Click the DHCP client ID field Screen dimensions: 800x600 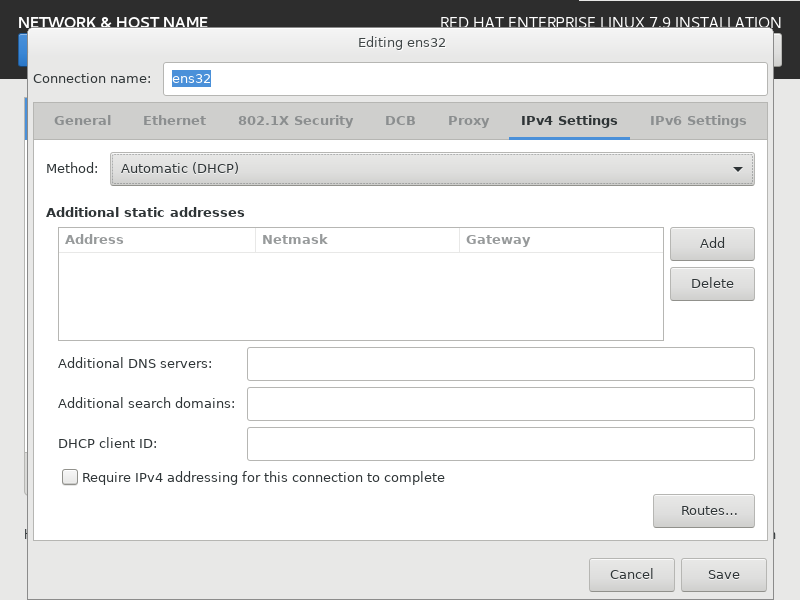pos(501,444)
